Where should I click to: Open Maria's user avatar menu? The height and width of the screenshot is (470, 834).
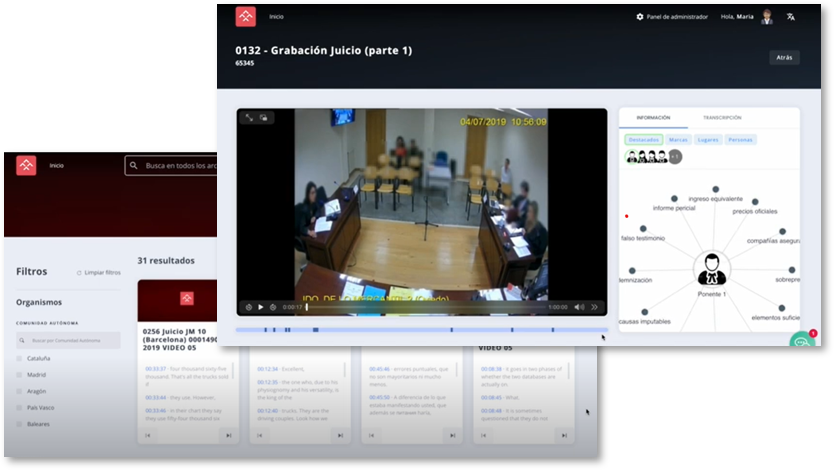point(767,17)
